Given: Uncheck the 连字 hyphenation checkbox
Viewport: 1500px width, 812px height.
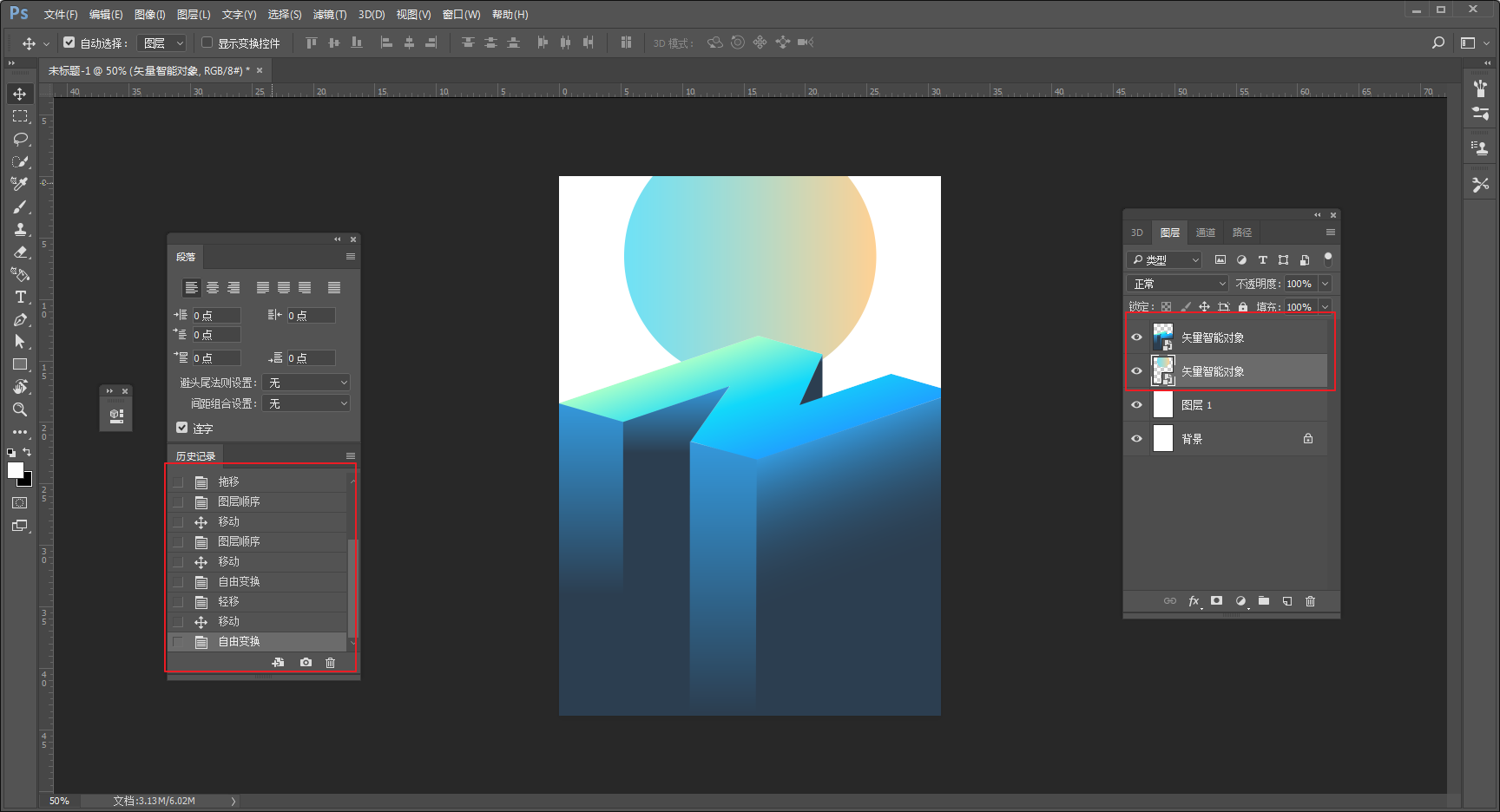Looking at the screenshot, I should (x=182, y=428).
